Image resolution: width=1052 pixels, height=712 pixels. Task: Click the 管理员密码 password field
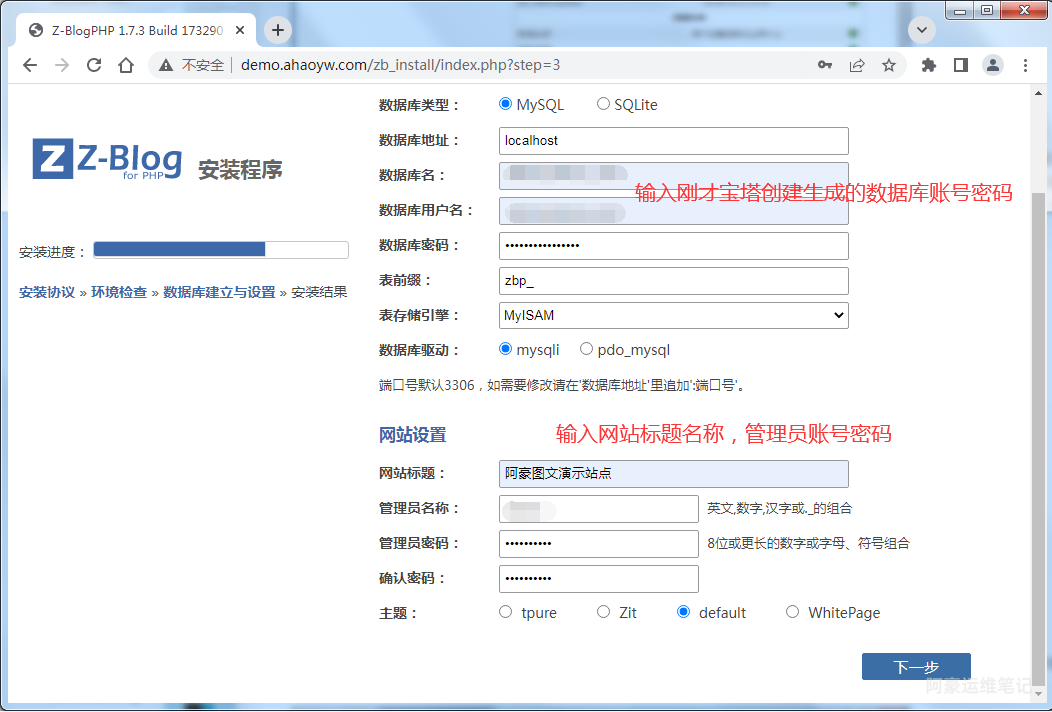598,544
